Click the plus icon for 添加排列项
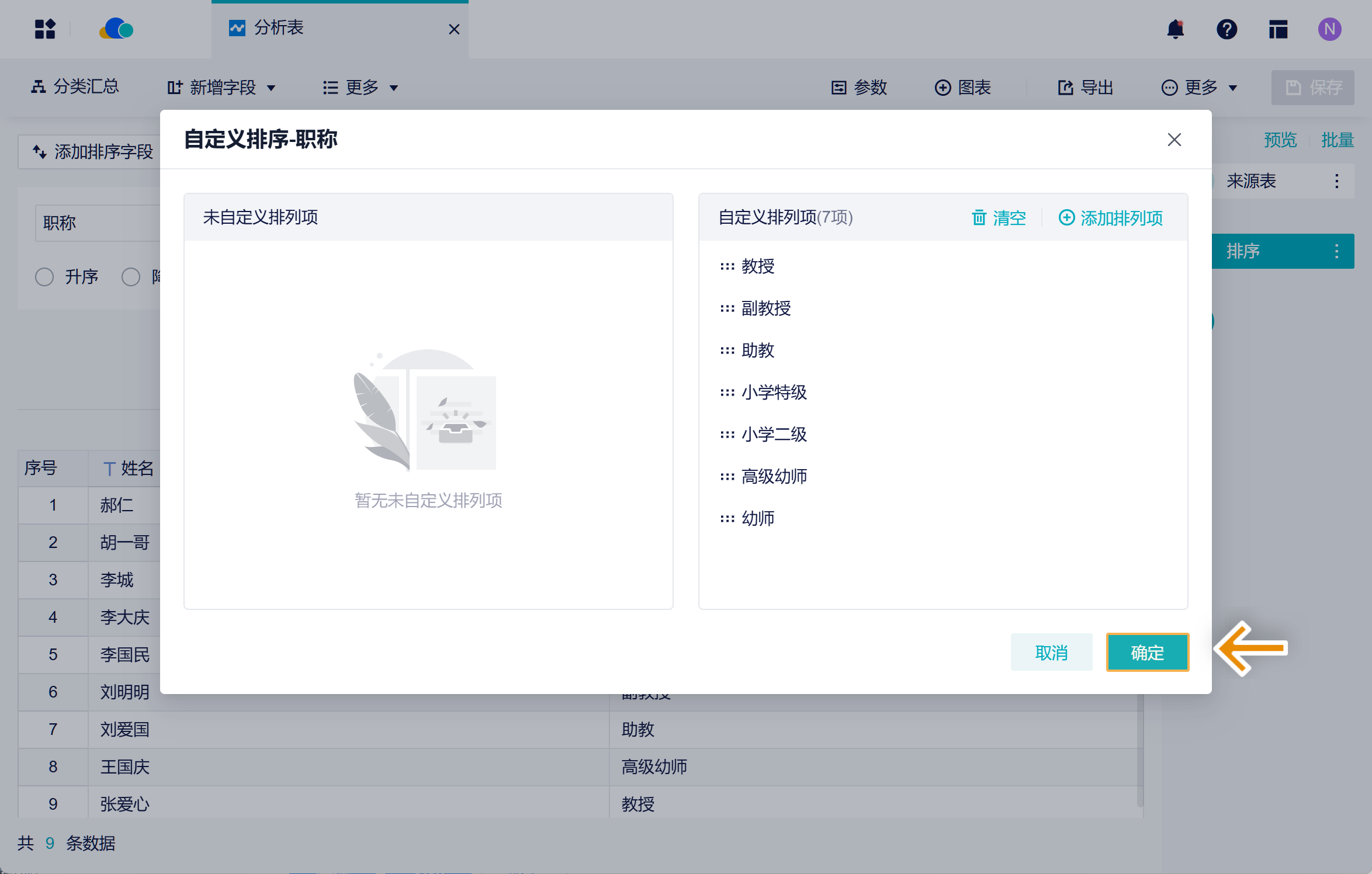The width and height of the screenshot is (1372, 874). [1066, 218]
